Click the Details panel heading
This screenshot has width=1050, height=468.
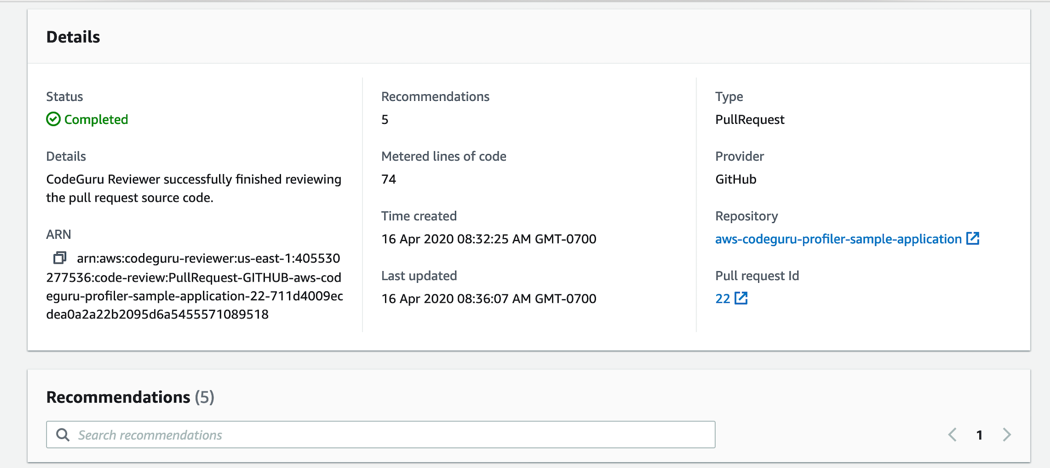click(x=73, y=37)
